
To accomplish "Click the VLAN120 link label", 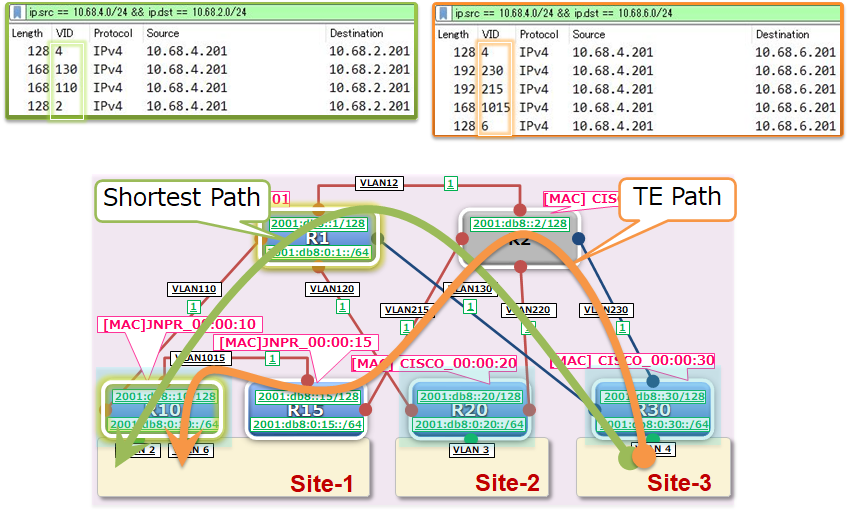I will click(x=332, y=289).
